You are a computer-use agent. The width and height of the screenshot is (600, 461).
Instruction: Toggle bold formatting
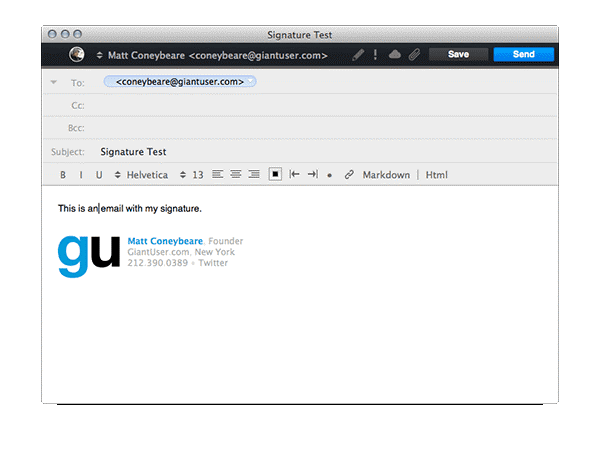[63, 175]
